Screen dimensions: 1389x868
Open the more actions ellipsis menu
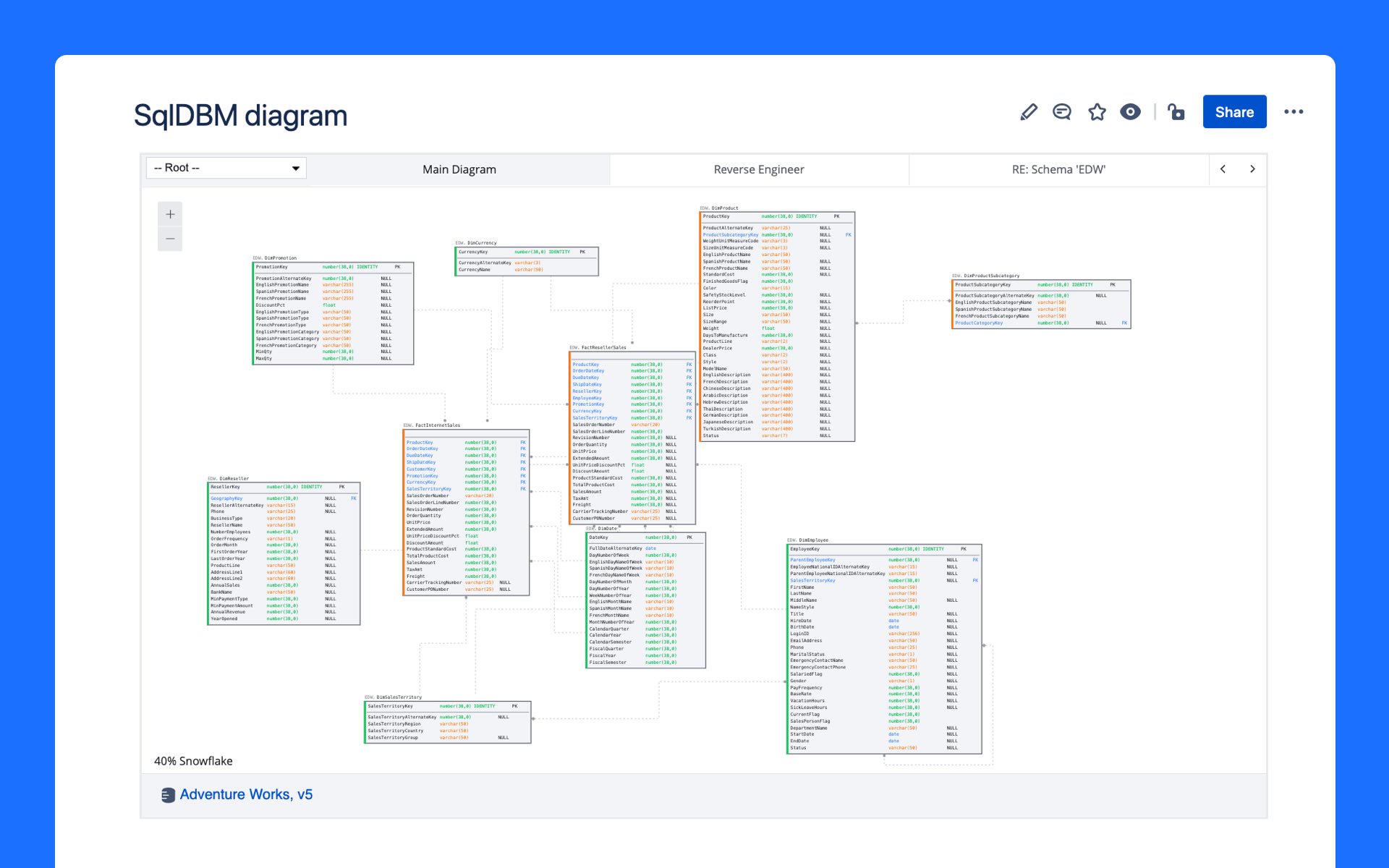[x=1294, y=112]
